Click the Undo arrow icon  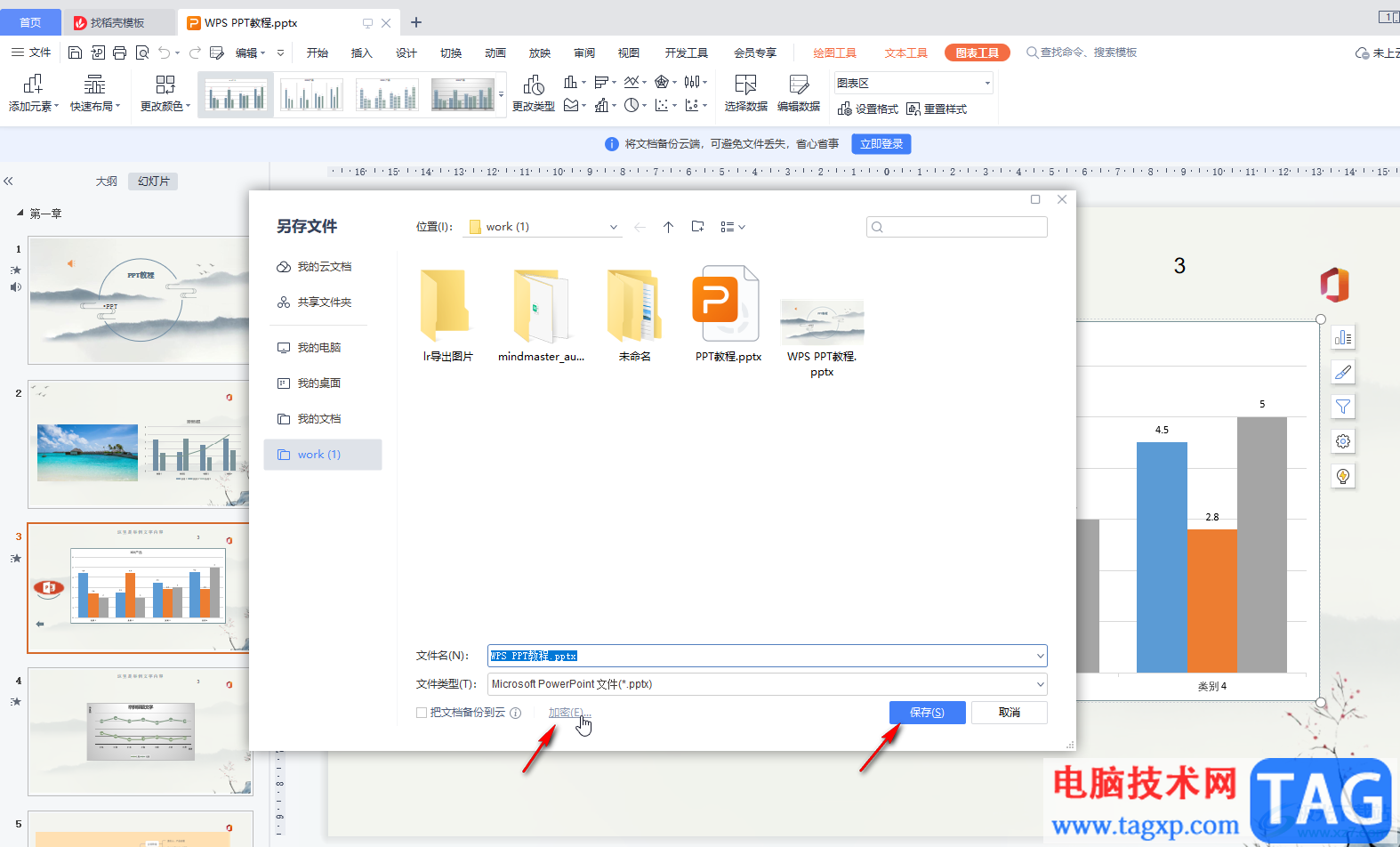coord(165,52)
